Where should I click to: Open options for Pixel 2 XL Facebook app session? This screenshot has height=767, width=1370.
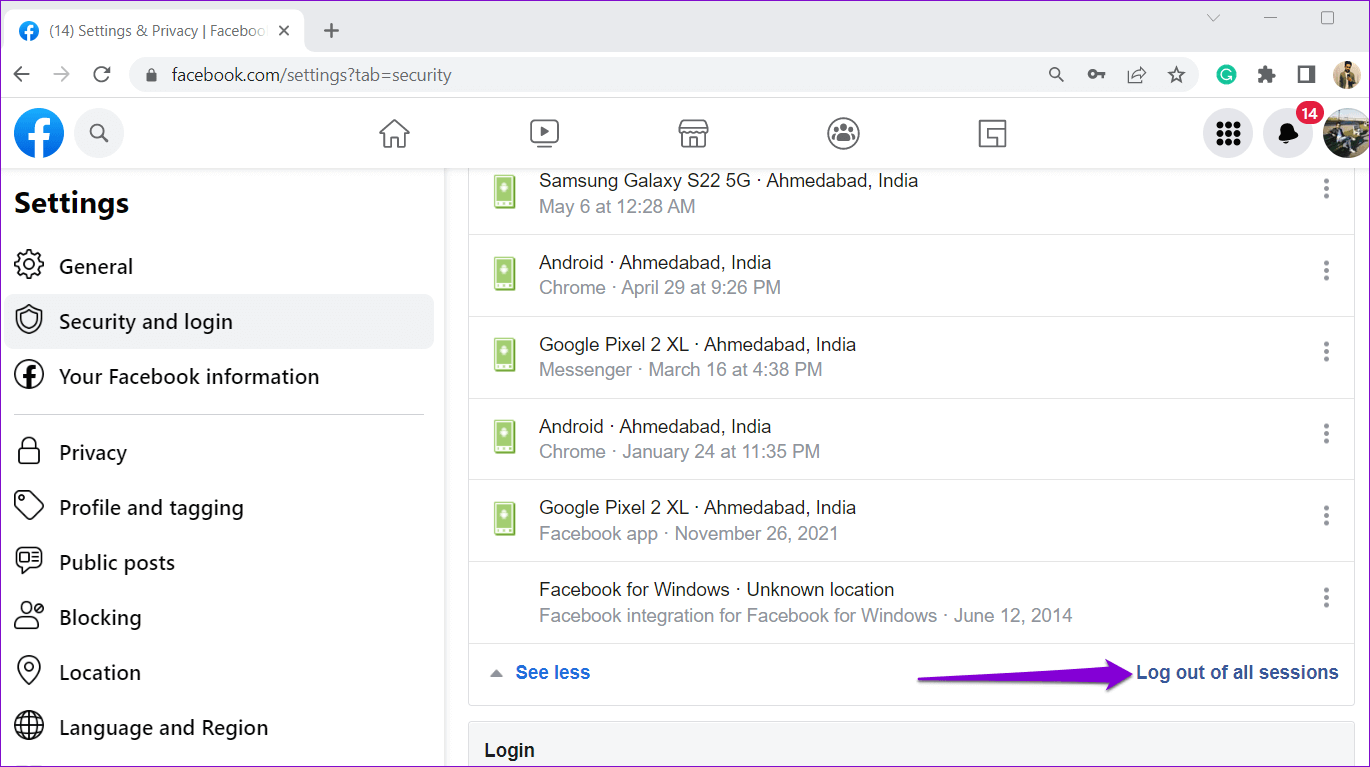tap(1326, 515)
